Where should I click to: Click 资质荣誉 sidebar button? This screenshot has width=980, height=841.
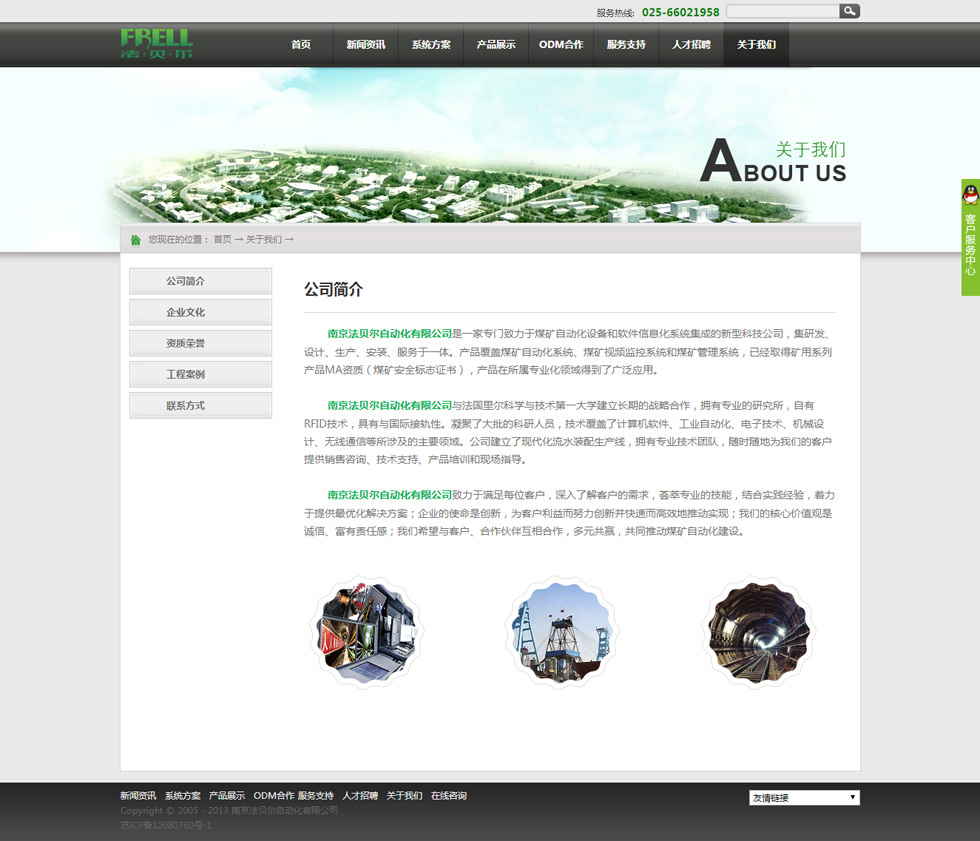point(200,343)
